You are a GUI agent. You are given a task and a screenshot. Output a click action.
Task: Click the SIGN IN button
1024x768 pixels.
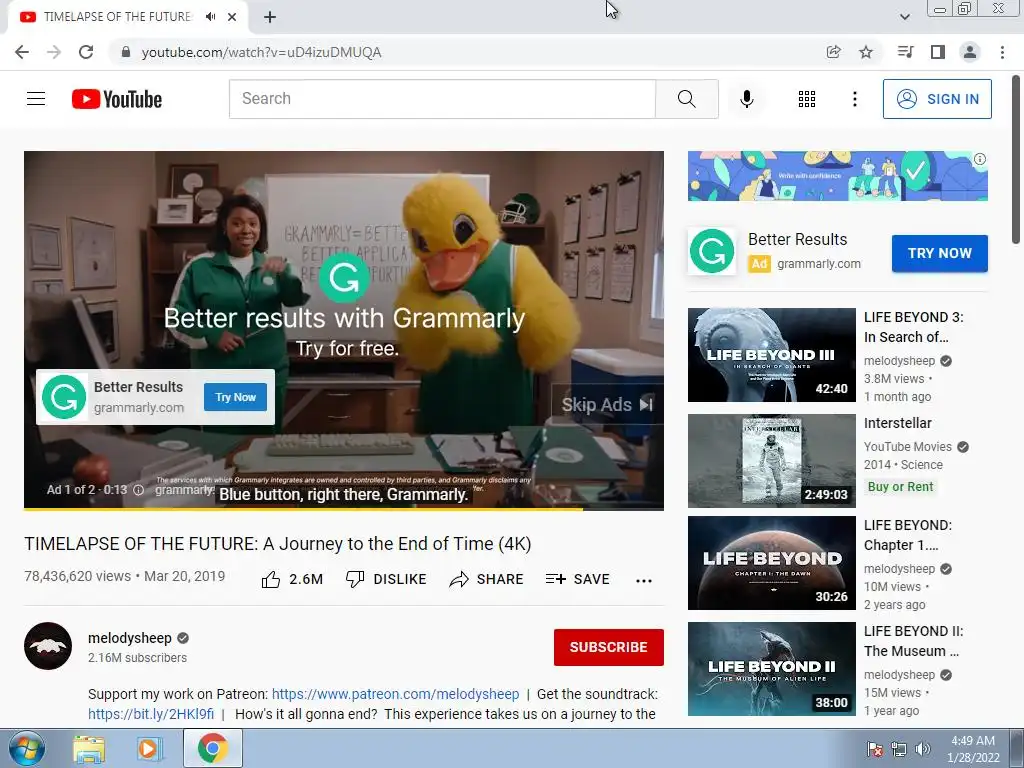(937, 99)
